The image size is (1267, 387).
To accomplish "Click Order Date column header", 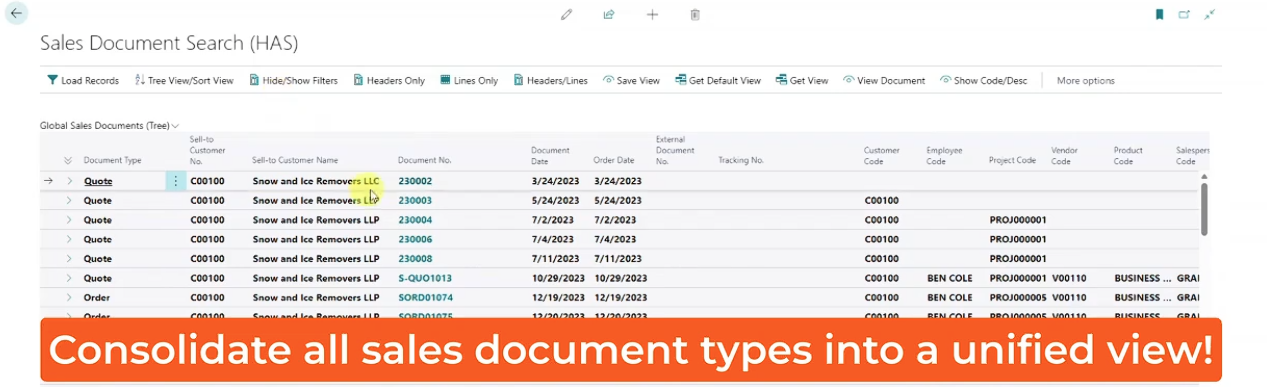I will 614,161.
